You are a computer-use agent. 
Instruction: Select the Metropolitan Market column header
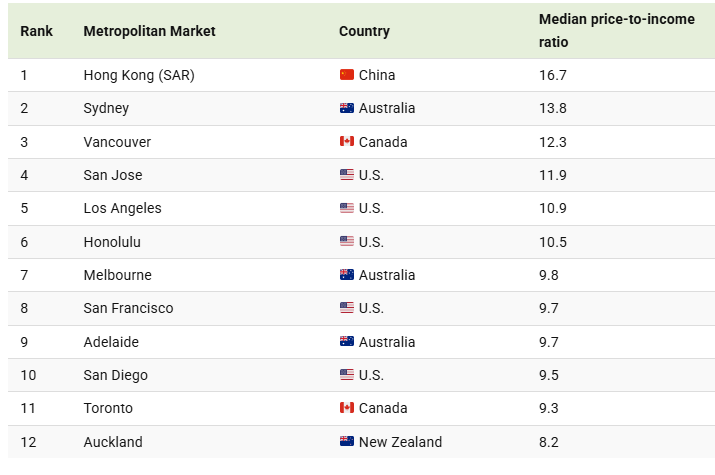(150, 31)
